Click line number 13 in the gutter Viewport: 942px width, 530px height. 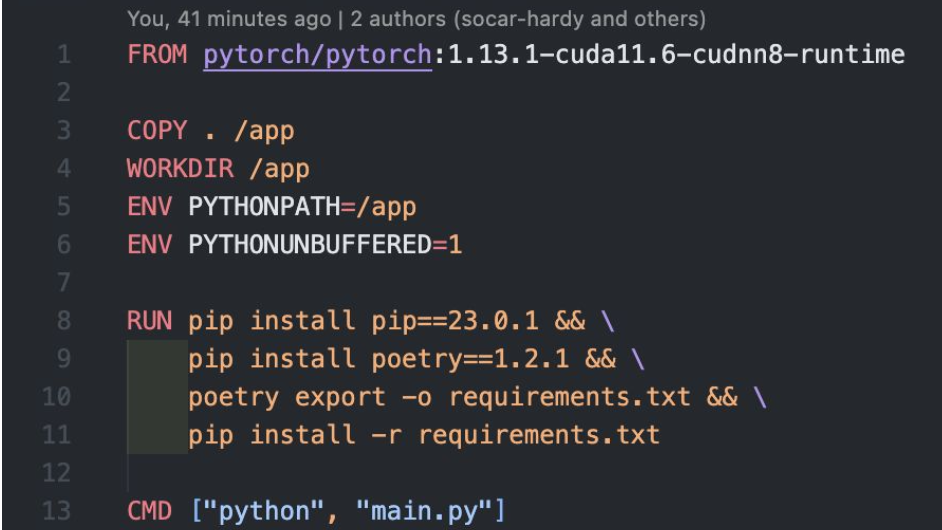(56, 511)
